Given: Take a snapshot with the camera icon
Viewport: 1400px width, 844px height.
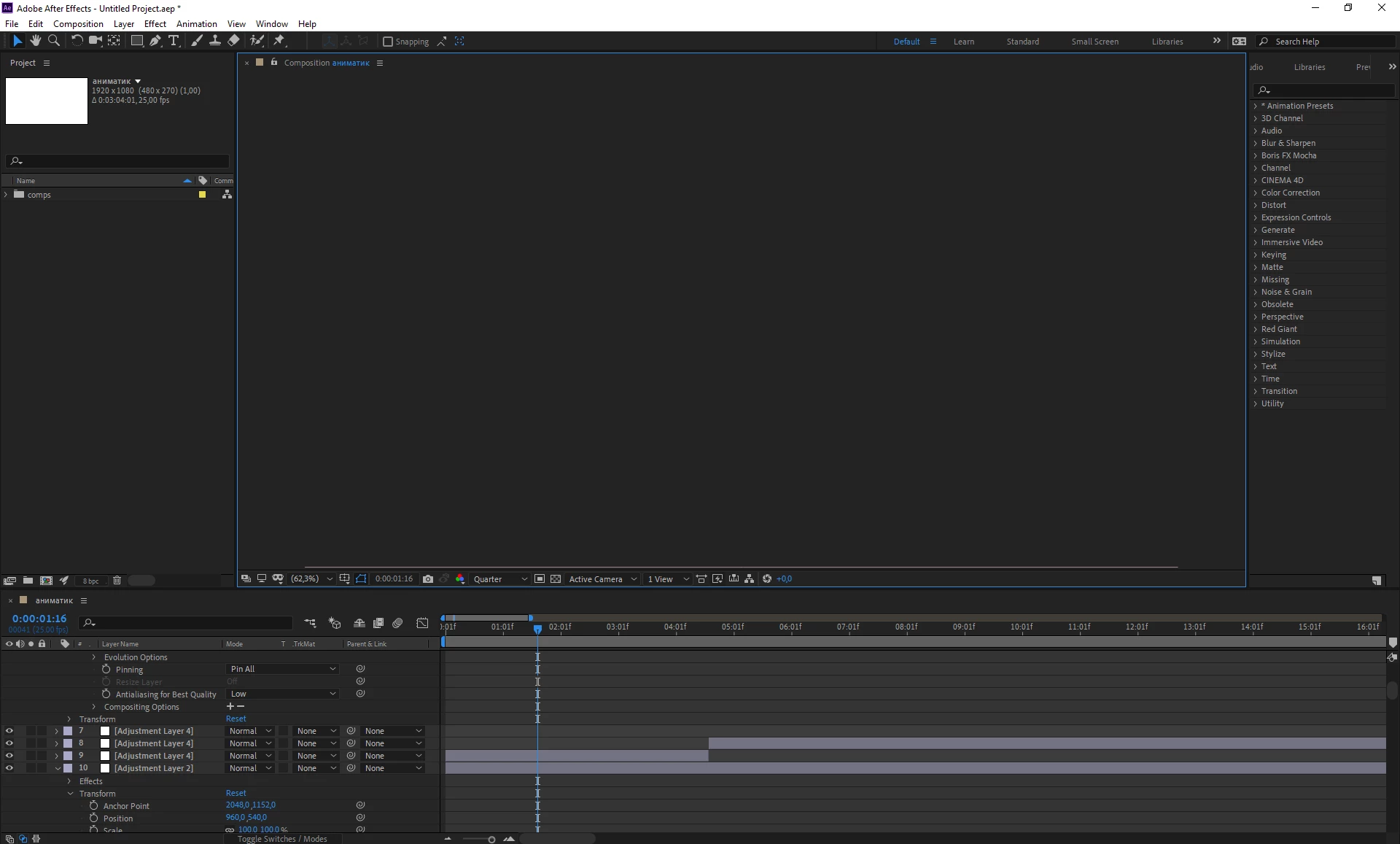Looking at the screenshot, I should coord(428,579).
